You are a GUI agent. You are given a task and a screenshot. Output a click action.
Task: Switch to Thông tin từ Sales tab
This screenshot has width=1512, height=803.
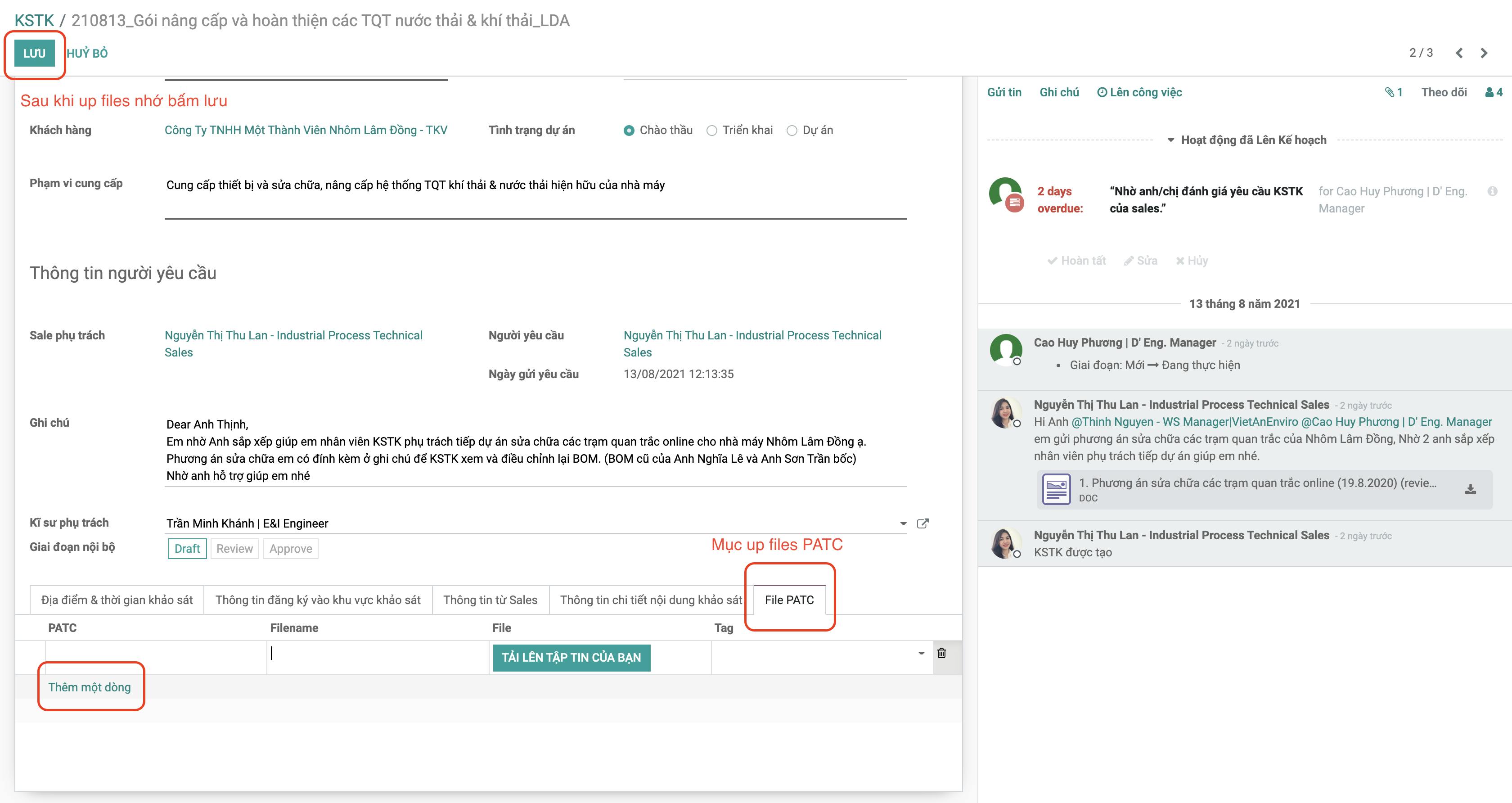click(491, 600)
